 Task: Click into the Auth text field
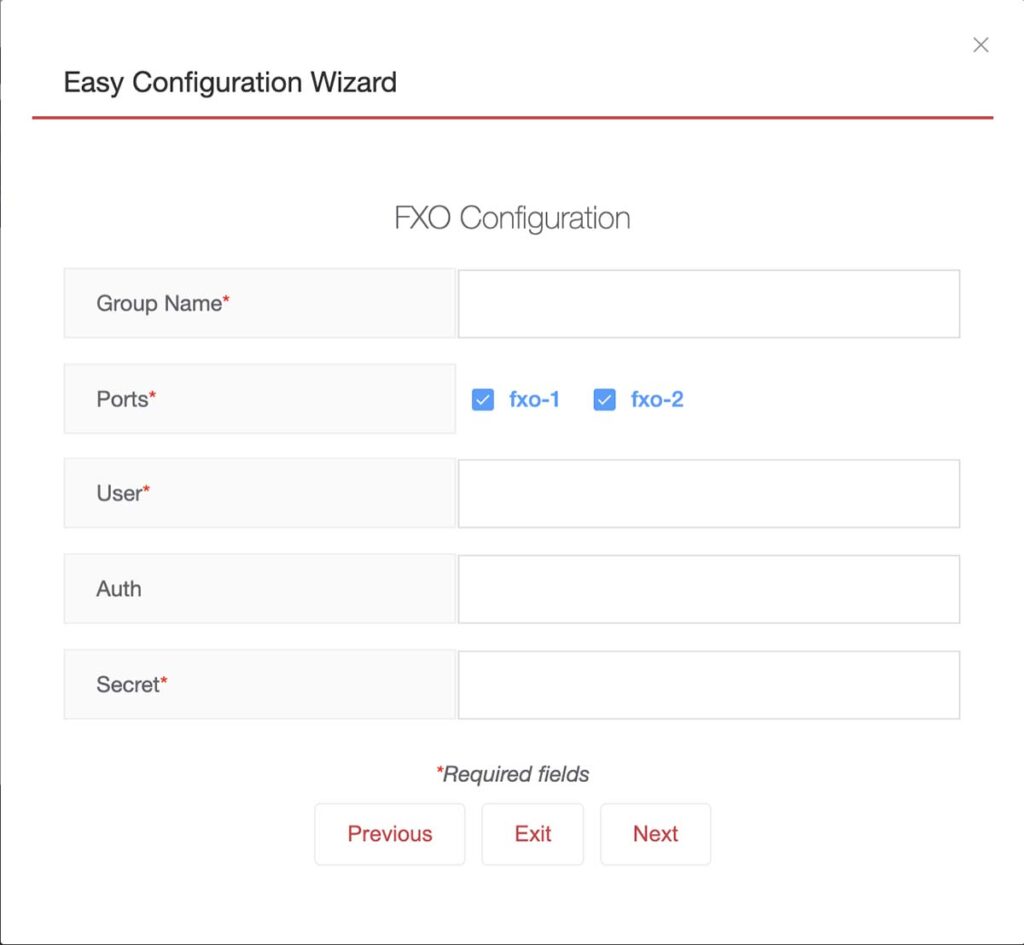point(708,589)
